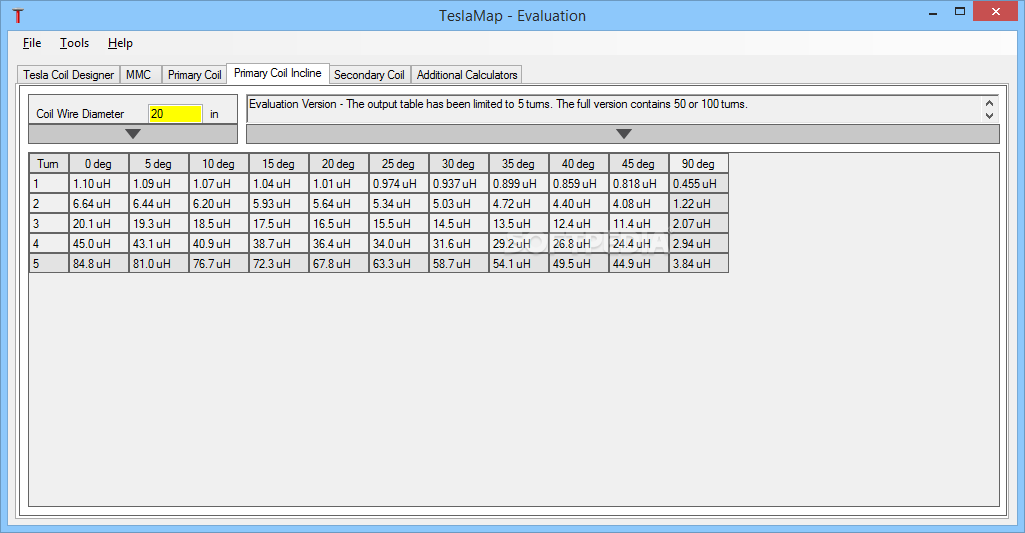1025x533 pixels.
Task: Click the 5 deg column header
Action: (x=159, y=163)
